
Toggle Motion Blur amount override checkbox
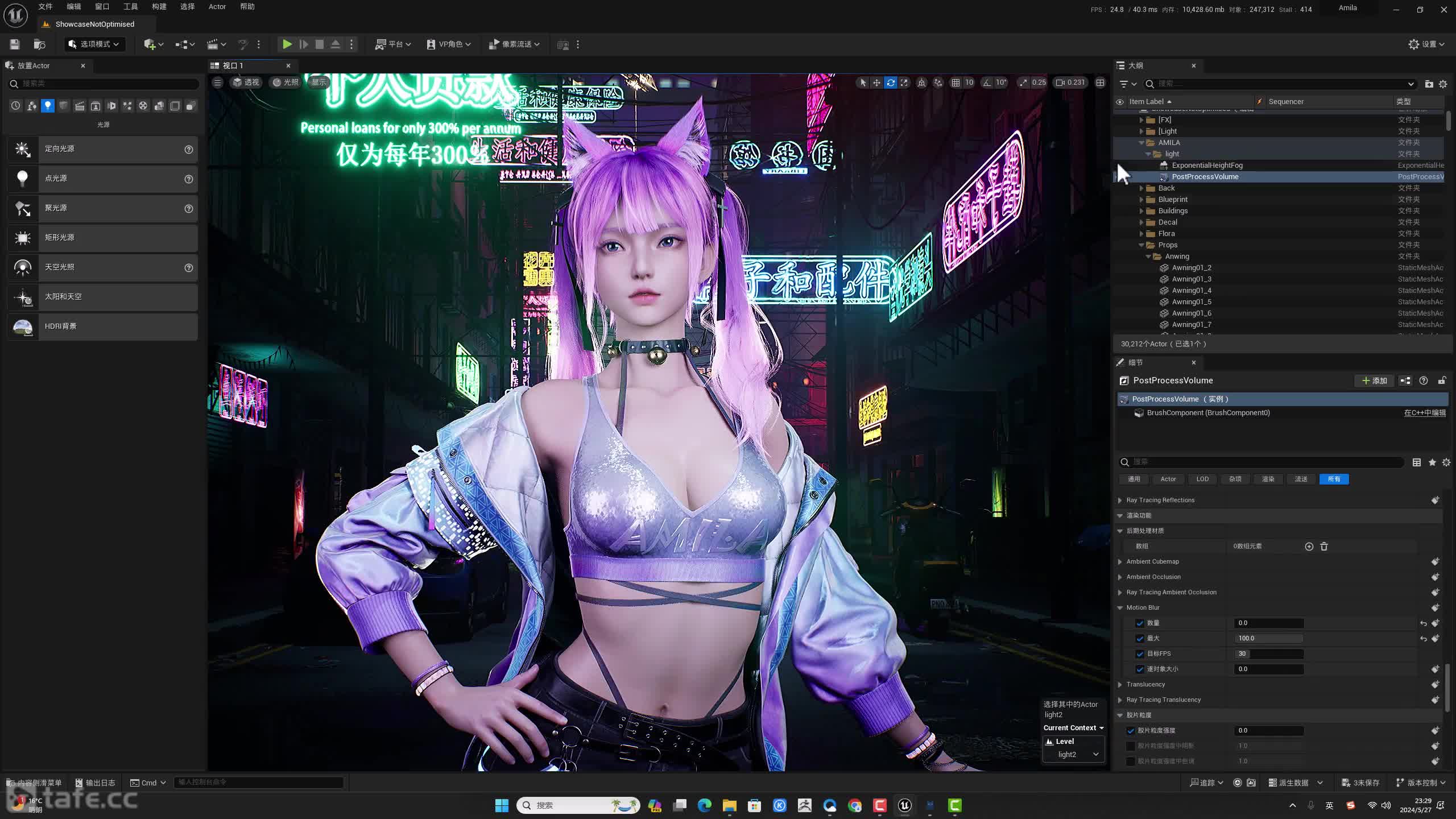(x=1140, y=623)
